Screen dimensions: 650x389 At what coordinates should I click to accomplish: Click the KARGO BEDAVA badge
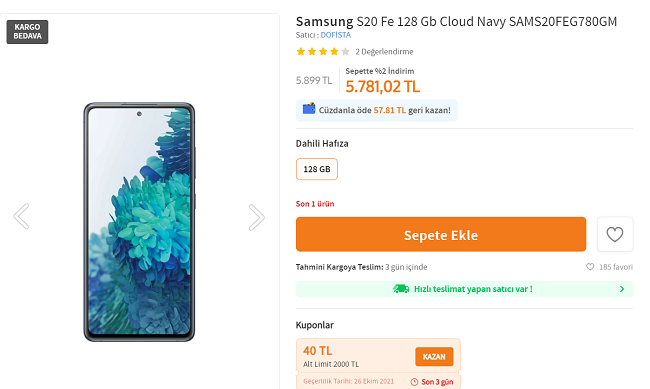coord(27,32)
